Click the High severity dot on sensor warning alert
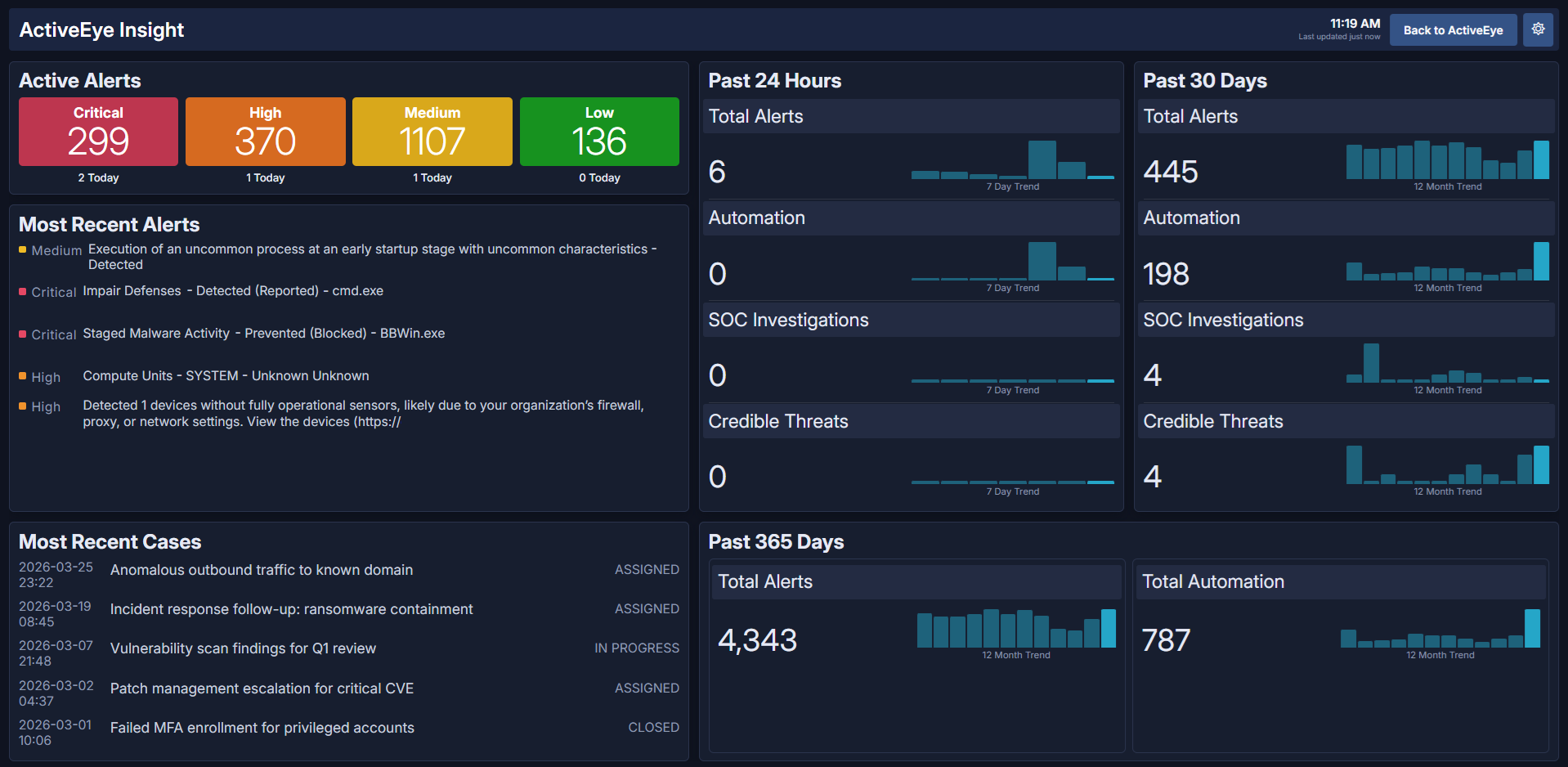 20,406
